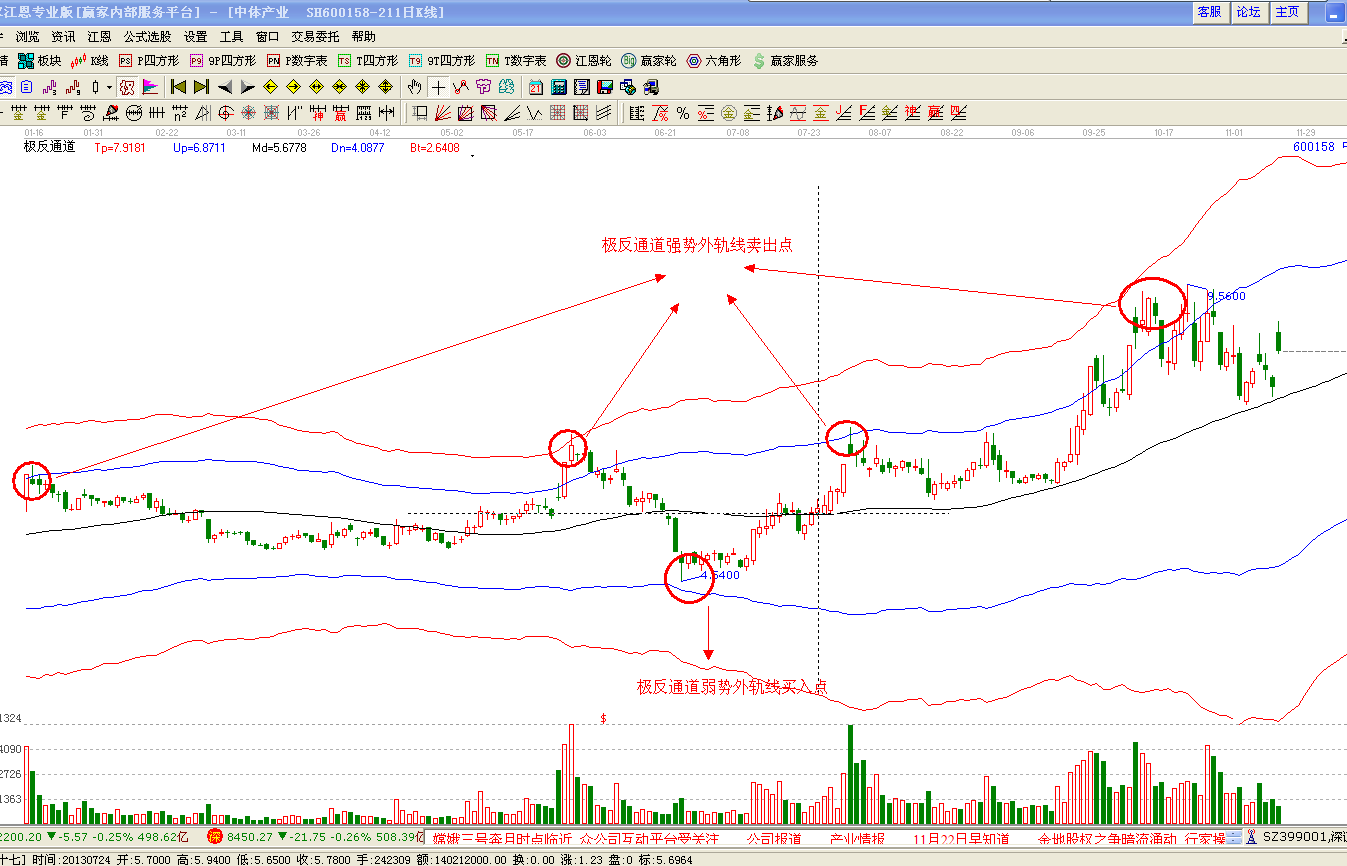Click the 论坛 forum button
Viewport: 1347px width, 866px height.
tap(1248, 12)
